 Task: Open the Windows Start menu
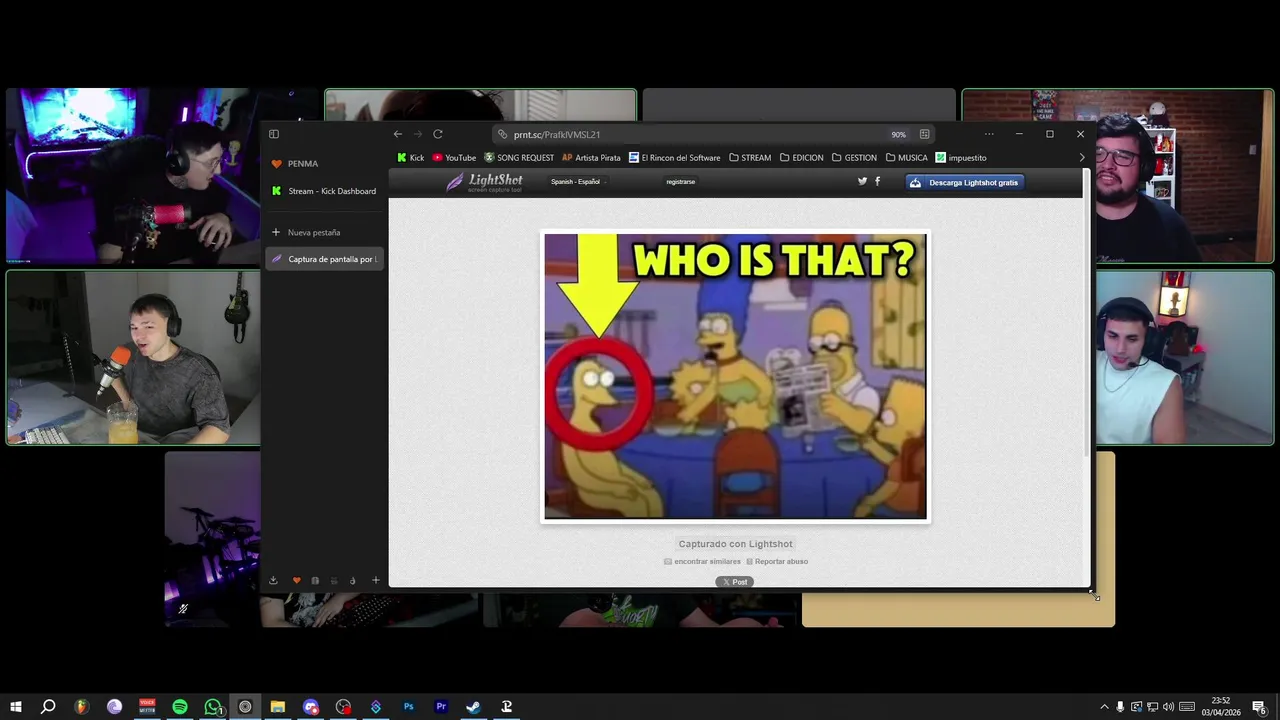coord(16,707)
